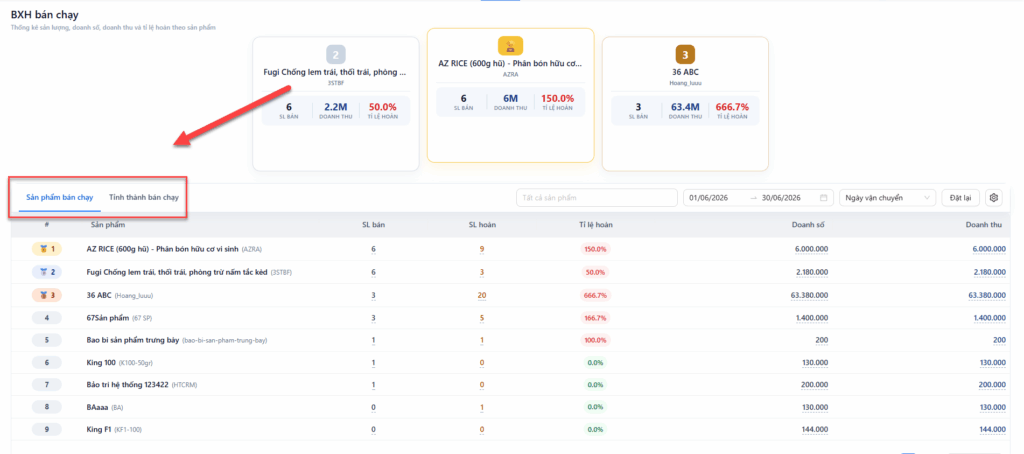Switch to the Tỉnh thành bán chạy tab

tap(144, 197)
